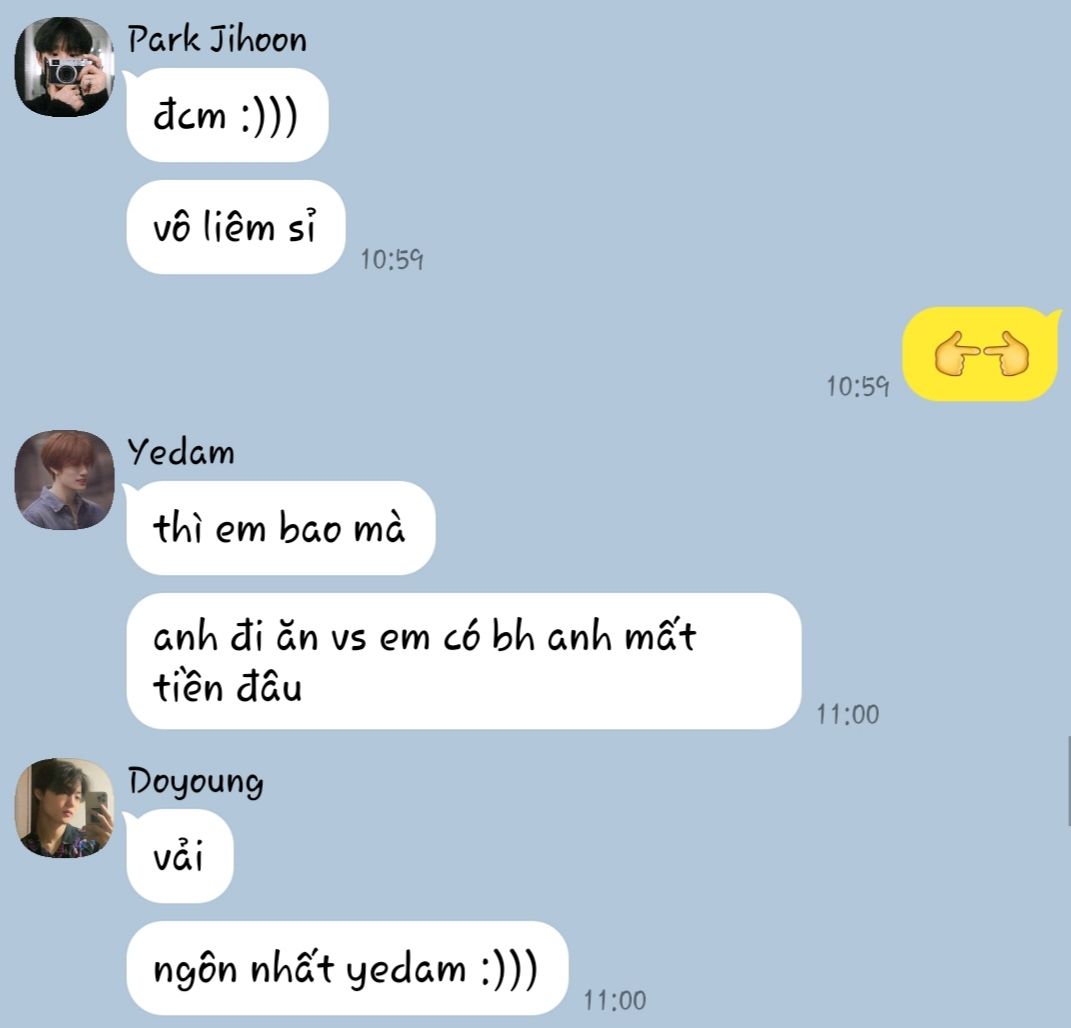The width and height of the screenshot is (1071, 1028).
Task: Select the 'thì em bao mà' message
Action: click(280, 528)
